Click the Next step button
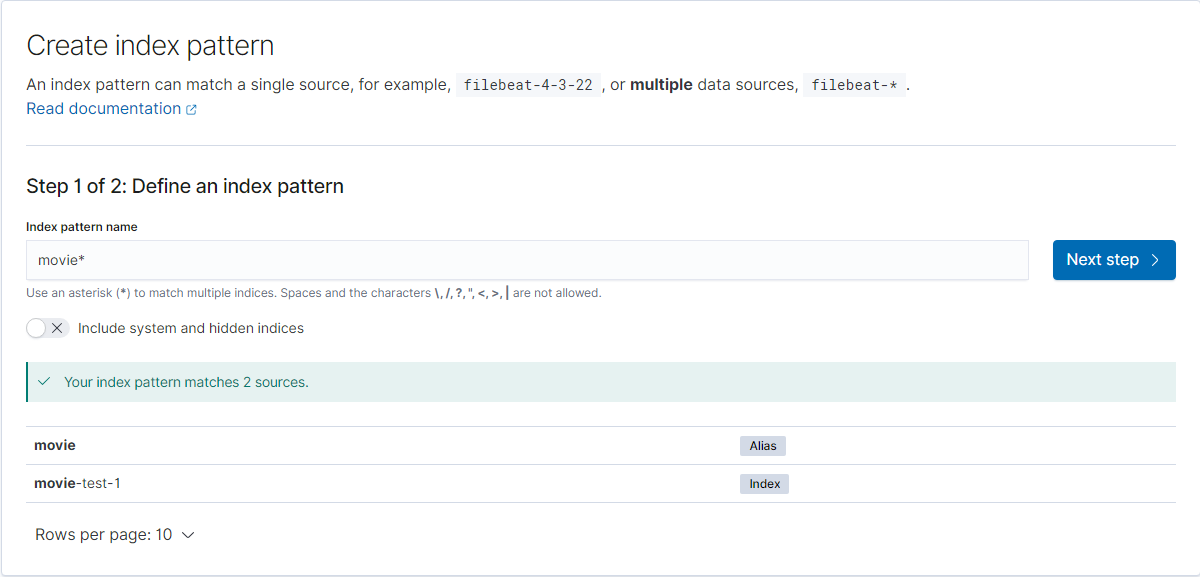The height and width of the screenshot is (577, 1200). pos(1114,260)
